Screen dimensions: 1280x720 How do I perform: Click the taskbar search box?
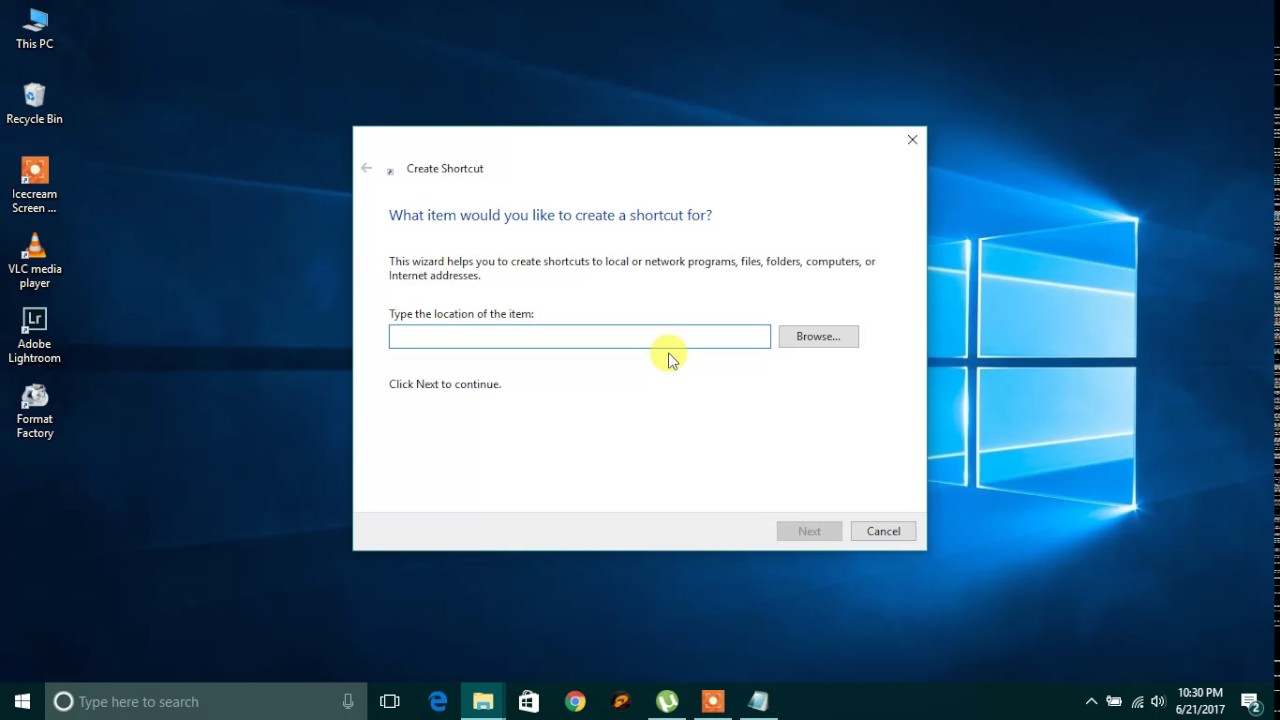click(x=206, y=701)
